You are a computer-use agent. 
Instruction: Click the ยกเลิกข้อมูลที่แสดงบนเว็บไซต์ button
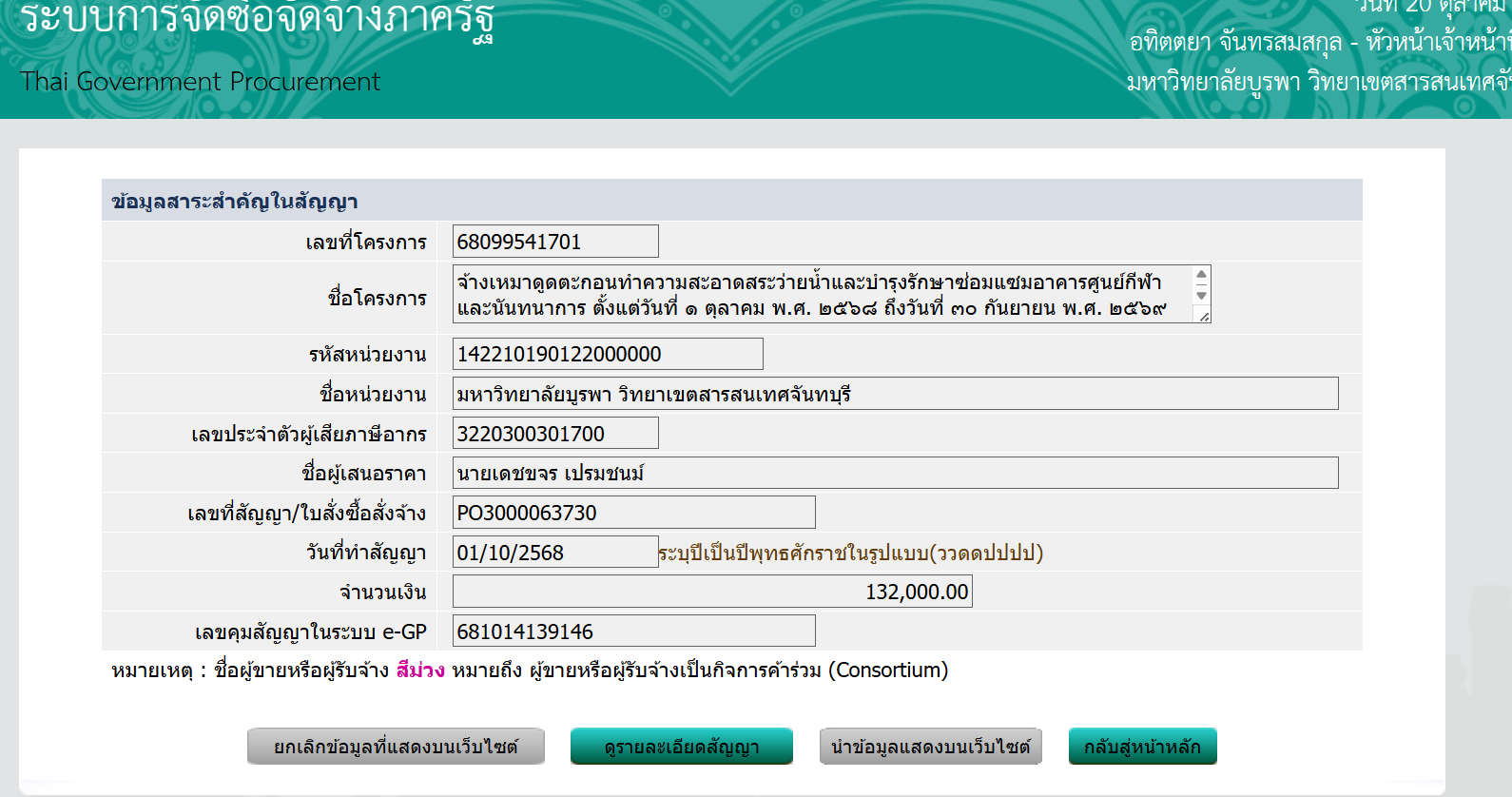tap(396, 747)
